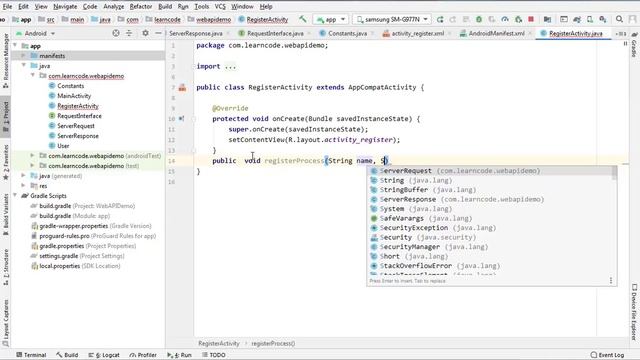
Task: Click the more options dots in the completion popup
Action: tap(611, 280)
